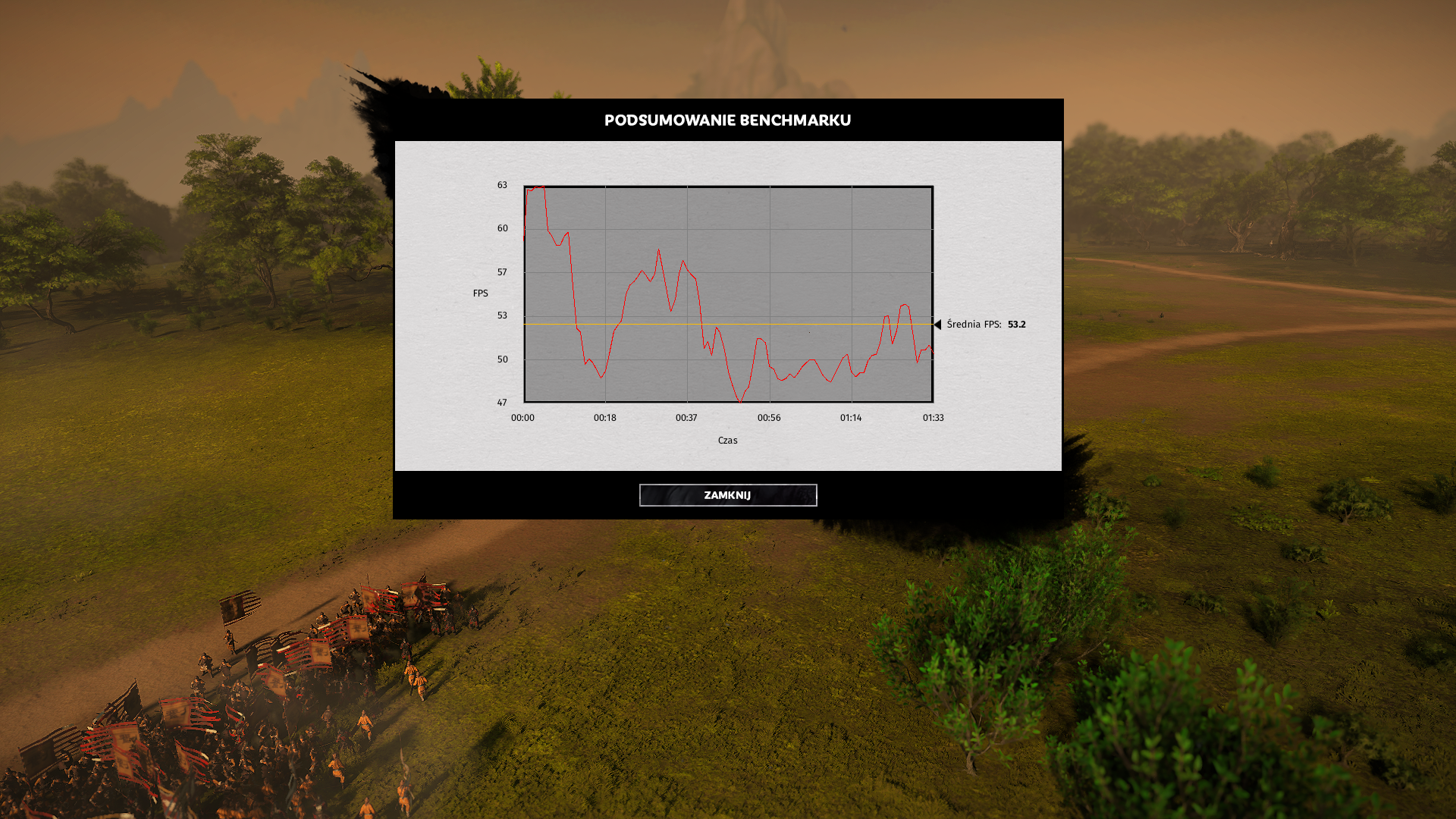Click the 00:18 time axis label
Screen dimensions: 1456x819
point(604,418)
